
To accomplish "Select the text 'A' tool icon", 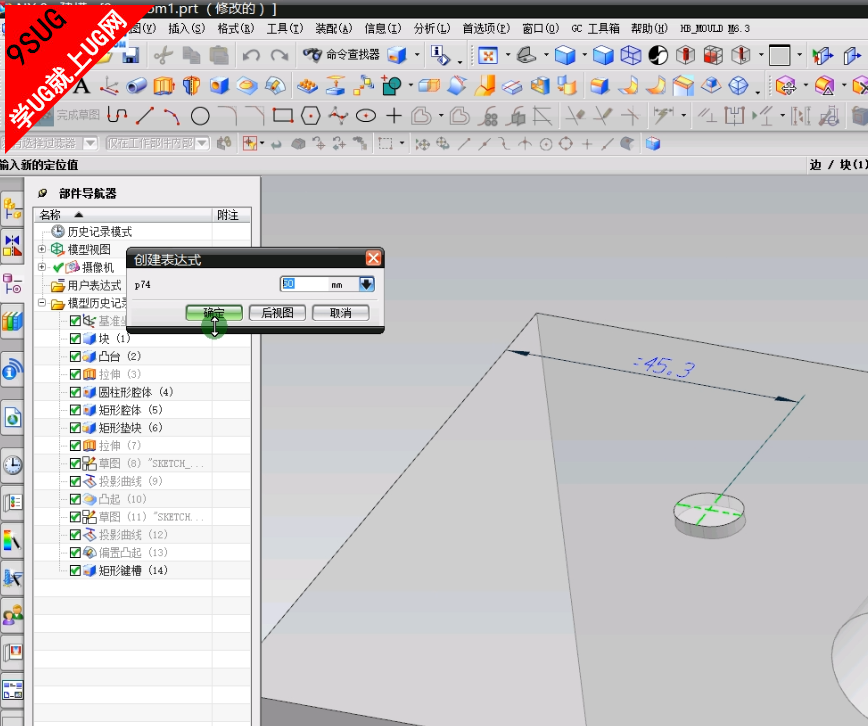I will [81, 86].
